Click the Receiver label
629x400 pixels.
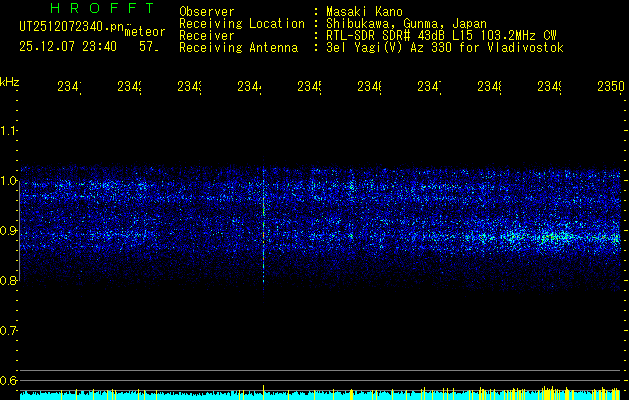click(207, 36)
